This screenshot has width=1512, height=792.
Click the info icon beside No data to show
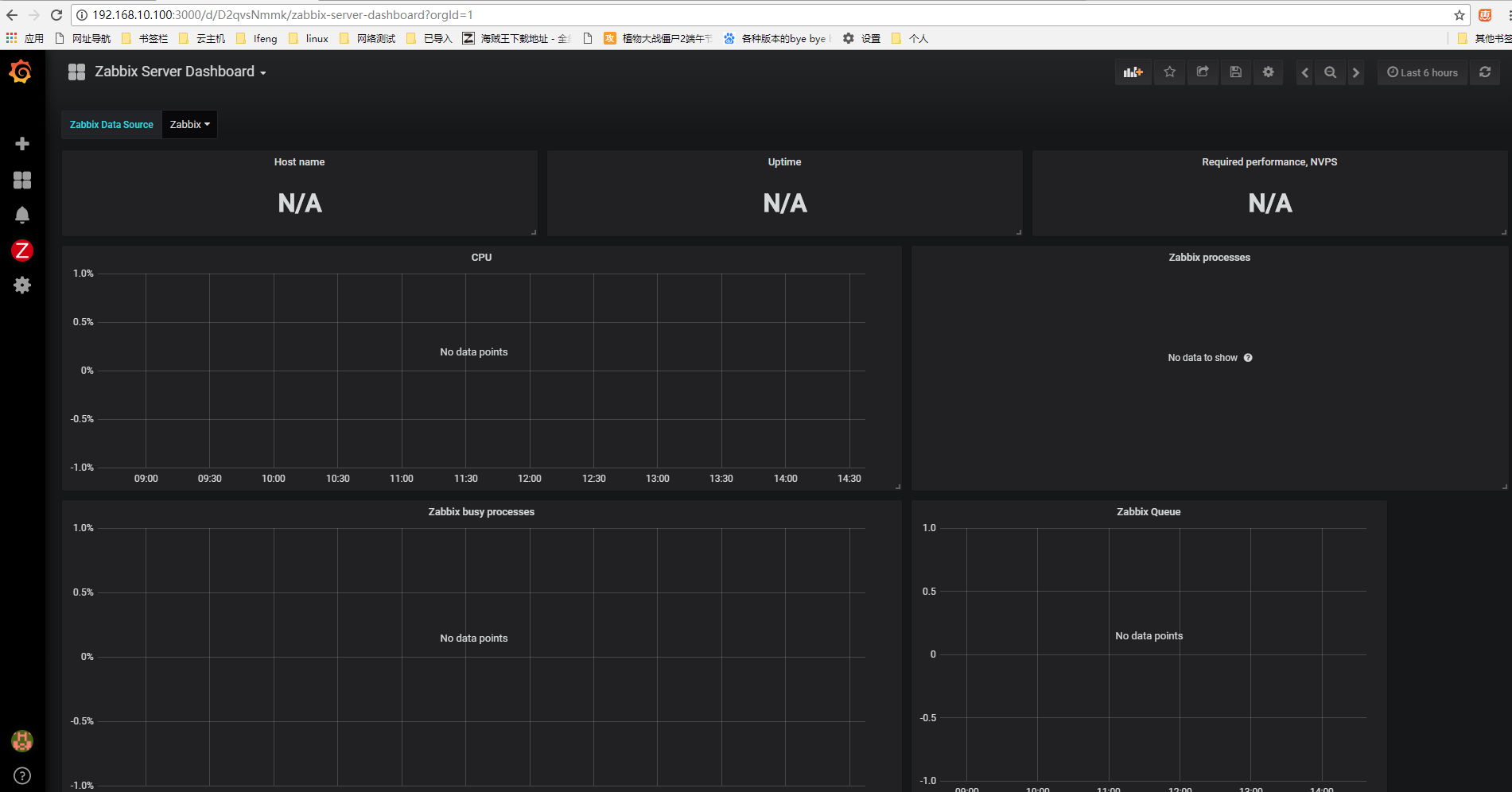coord(1248,358)
